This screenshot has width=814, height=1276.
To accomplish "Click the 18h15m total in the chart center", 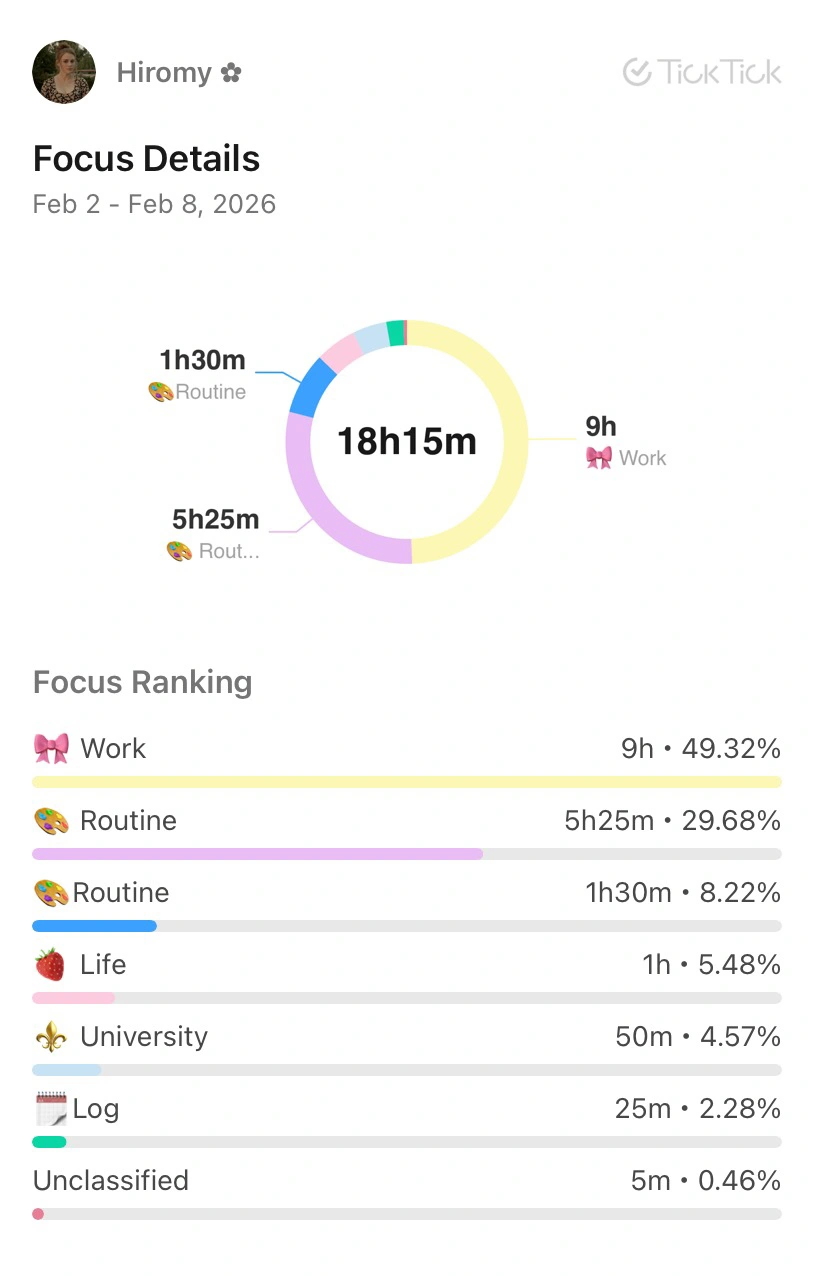I will pyautogui.click(x=406, y=441).
